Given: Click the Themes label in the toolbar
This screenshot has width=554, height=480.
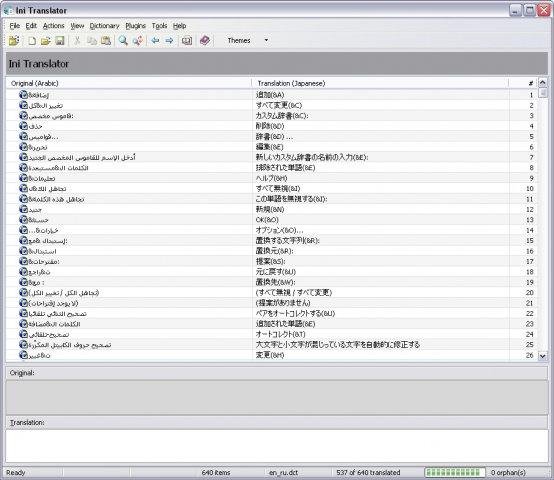Looking at the screenshot, I should pos(239,41).
